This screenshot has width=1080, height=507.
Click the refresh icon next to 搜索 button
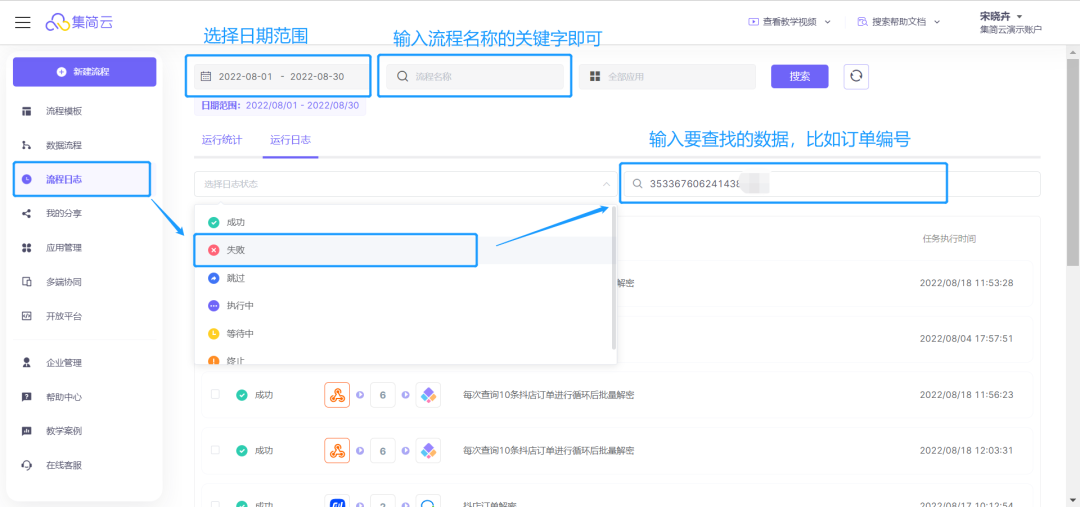coord(856,77)
